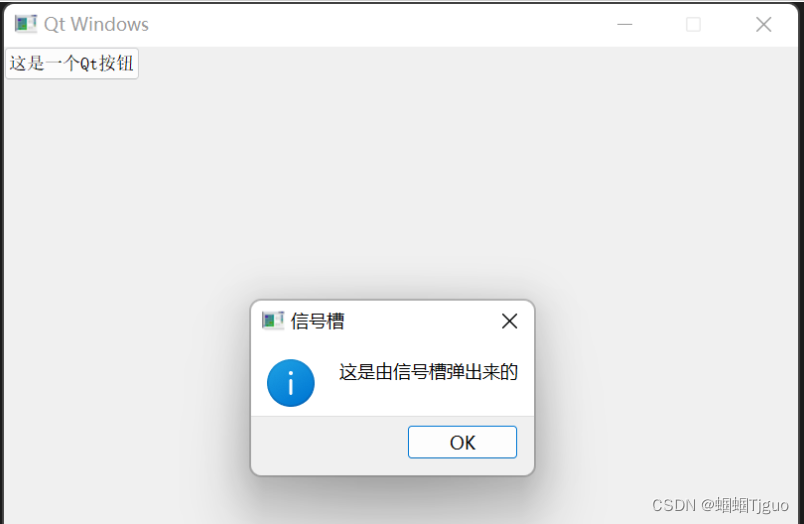Click the 这是由信号槽弹出来的 message text
Viewport: 804px width, 524px height.
coord(428,372)
